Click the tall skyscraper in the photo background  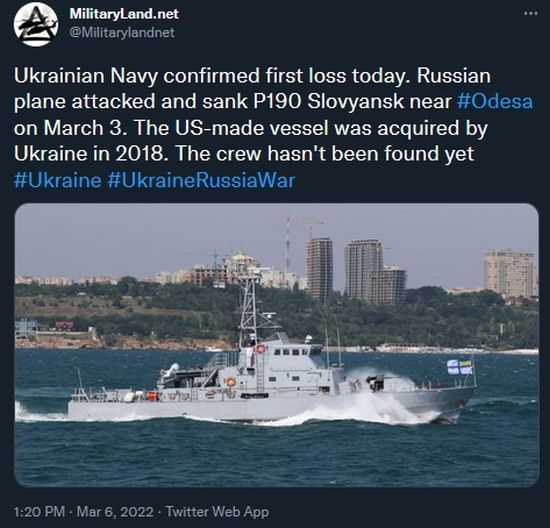[x=320, y=268]
